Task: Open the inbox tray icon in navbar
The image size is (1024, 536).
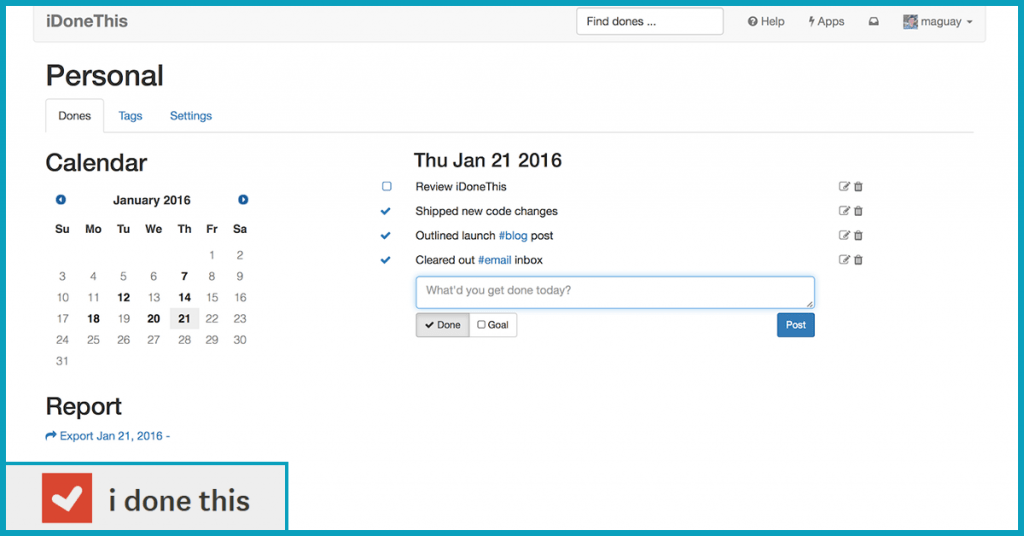Action: point(873,22)
